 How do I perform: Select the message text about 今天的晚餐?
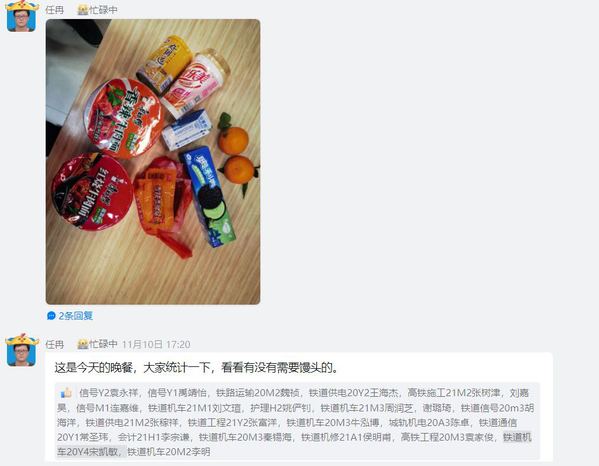pyautogui.click(x=196, y=368)
